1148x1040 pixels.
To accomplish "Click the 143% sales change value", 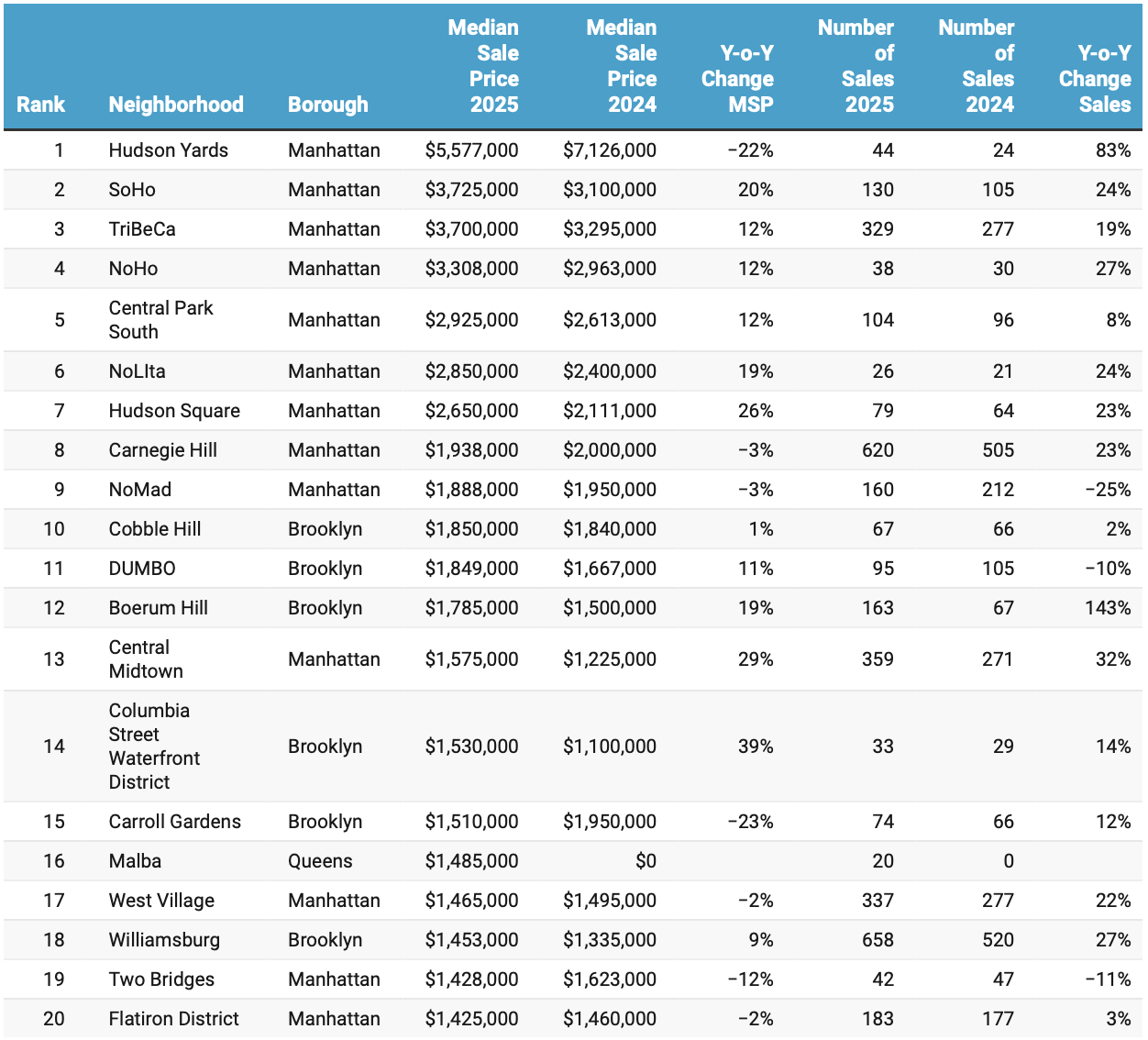I will (x=1108, y=608).
